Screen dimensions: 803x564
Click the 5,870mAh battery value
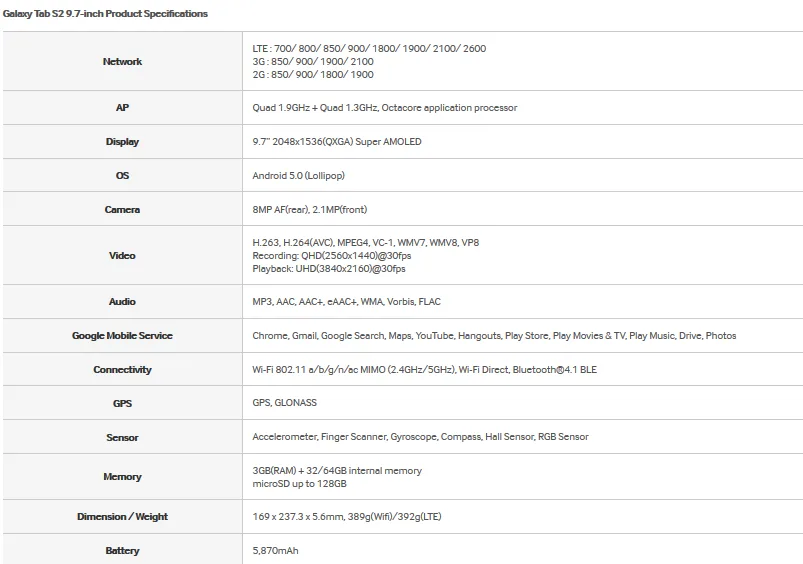click(275, 551)
